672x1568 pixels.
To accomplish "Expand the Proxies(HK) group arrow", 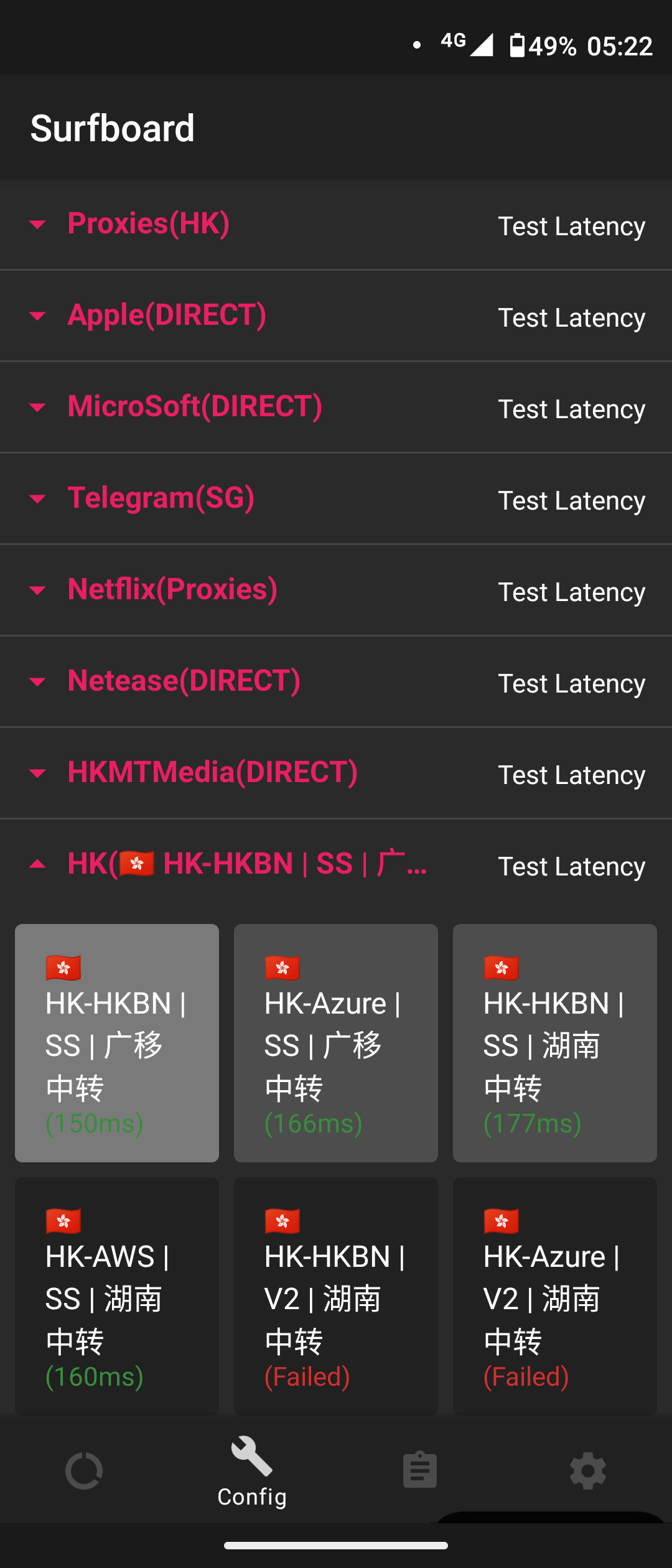I will (37, 225).
